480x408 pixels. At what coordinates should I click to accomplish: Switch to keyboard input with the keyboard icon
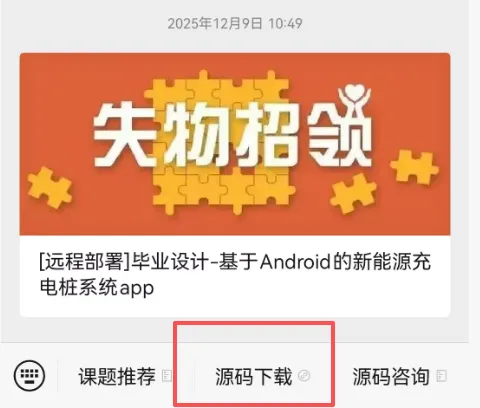tap(30, 376)
